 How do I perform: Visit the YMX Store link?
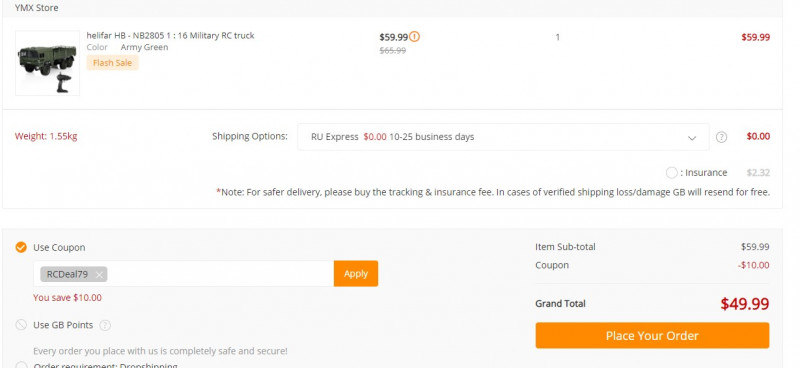click(x=36, y=8)
